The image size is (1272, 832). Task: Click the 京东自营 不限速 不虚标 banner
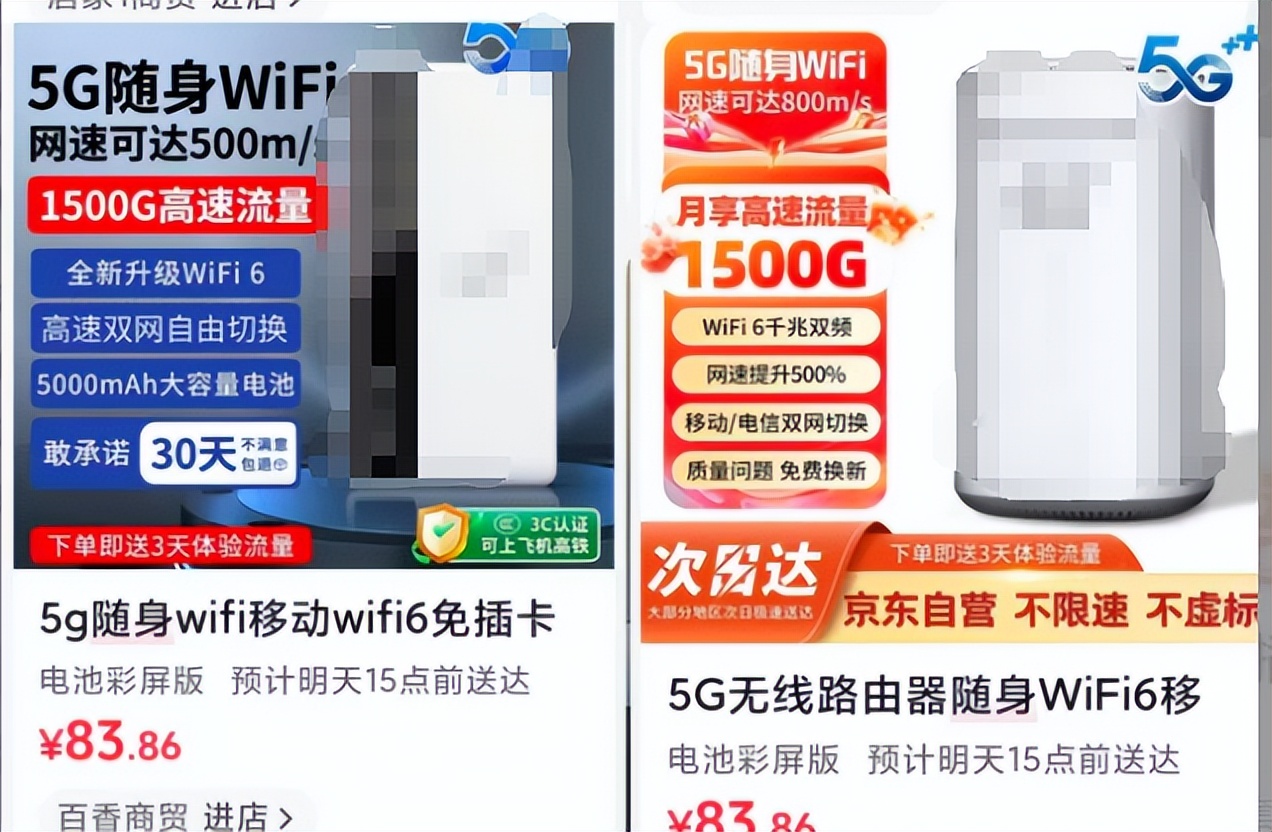tap(1048, 609)
